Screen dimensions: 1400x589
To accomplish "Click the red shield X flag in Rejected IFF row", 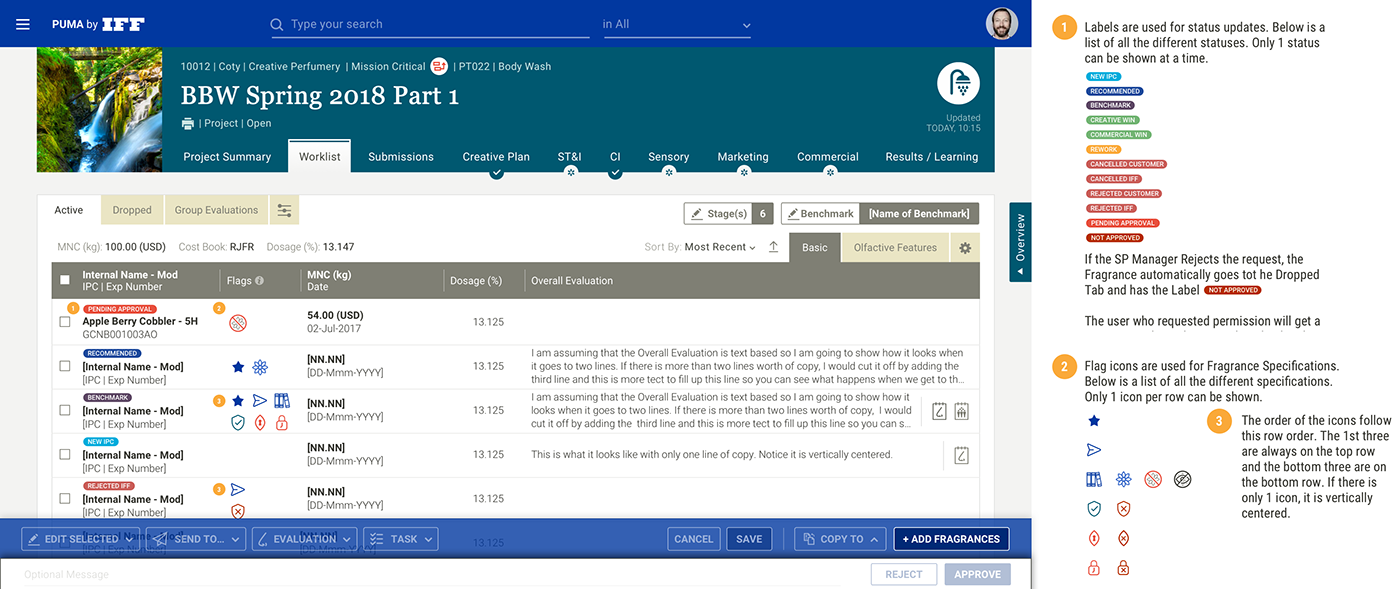I will point(238,511).
